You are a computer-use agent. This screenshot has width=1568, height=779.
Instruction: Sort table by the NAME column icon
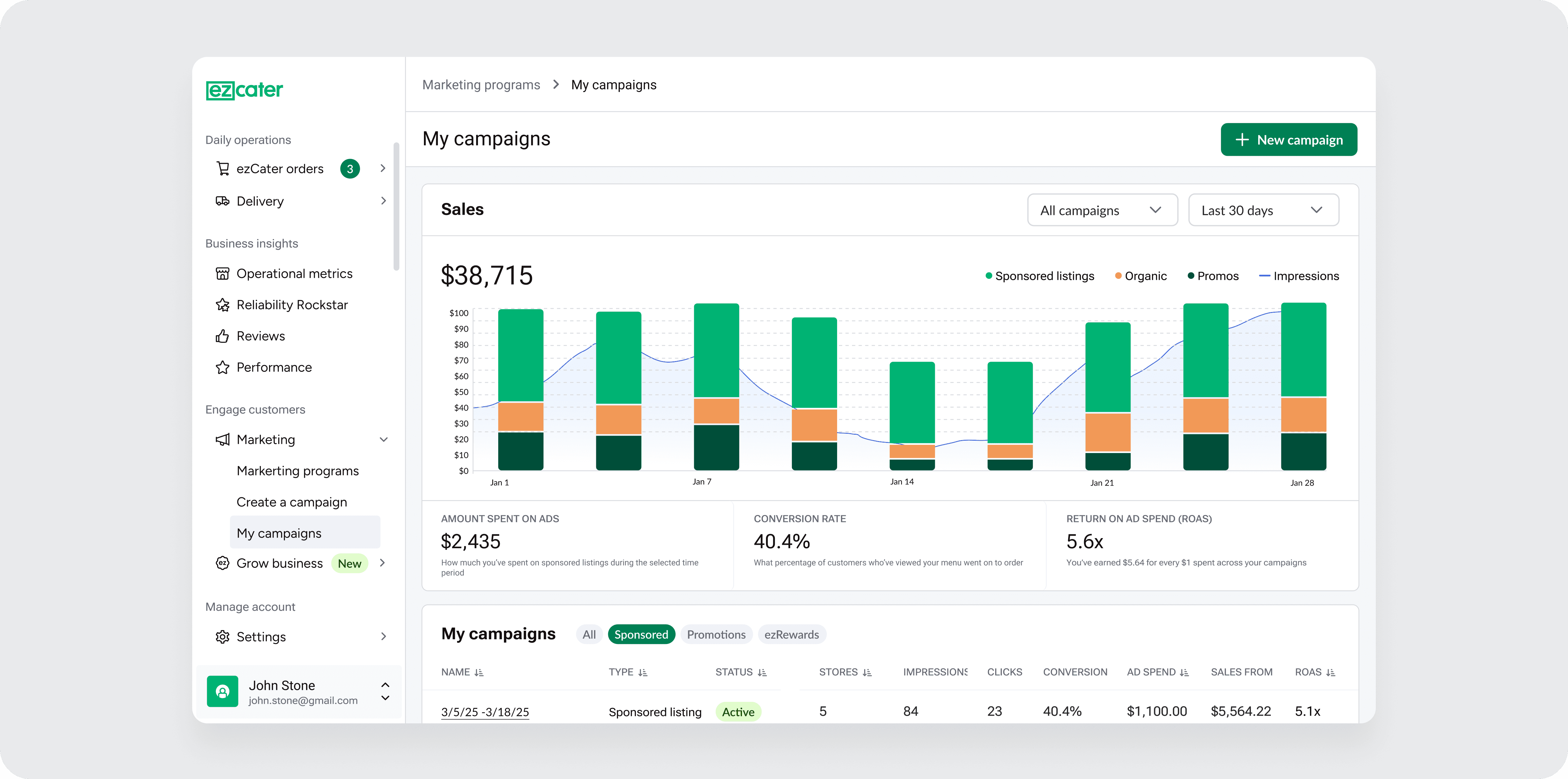coord(479,672)
